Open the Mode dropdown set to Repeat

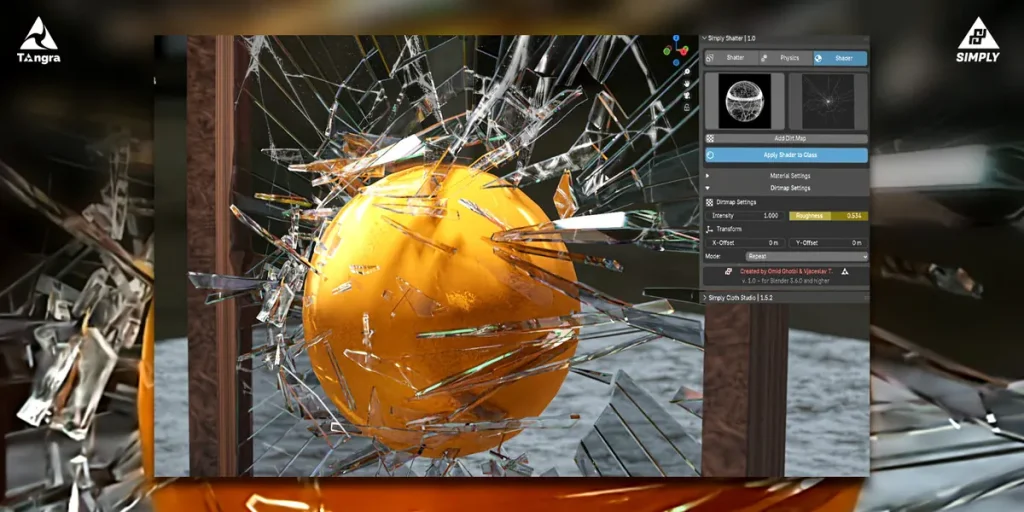pyautogui.click(x=806, y=256)
